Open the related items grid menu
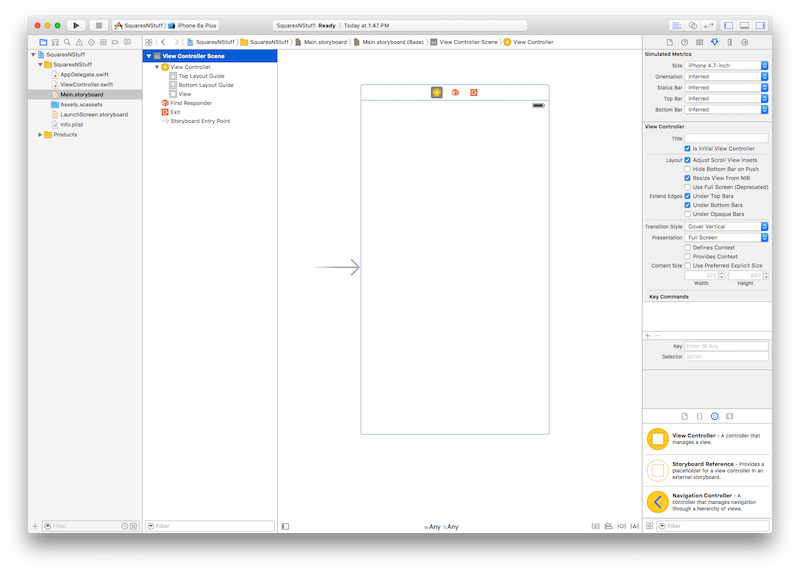800x573 pixels. click(148, 42)
